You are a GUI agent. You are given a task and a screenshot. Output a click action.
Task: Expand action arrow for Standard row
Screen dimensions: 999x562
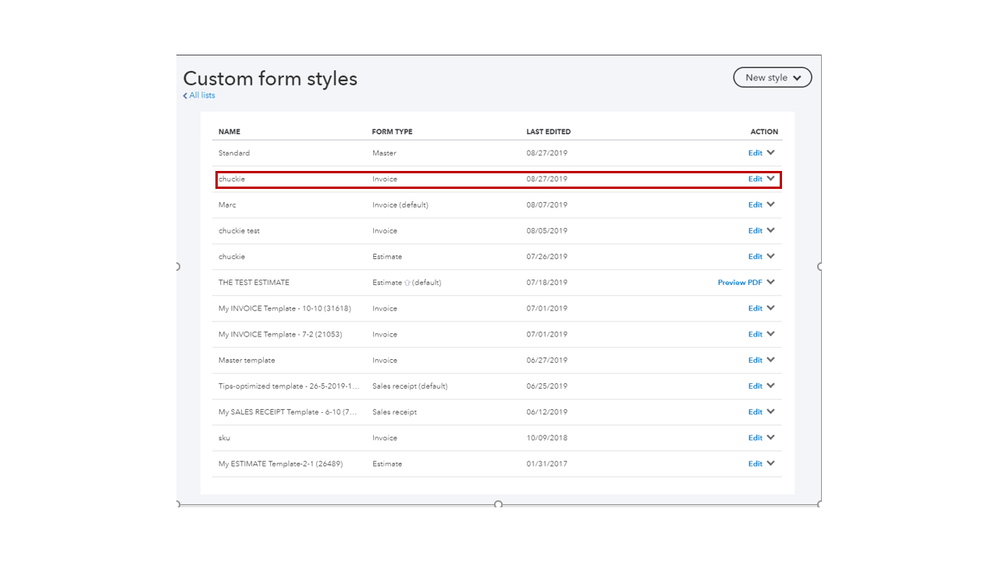pos(771,153)
